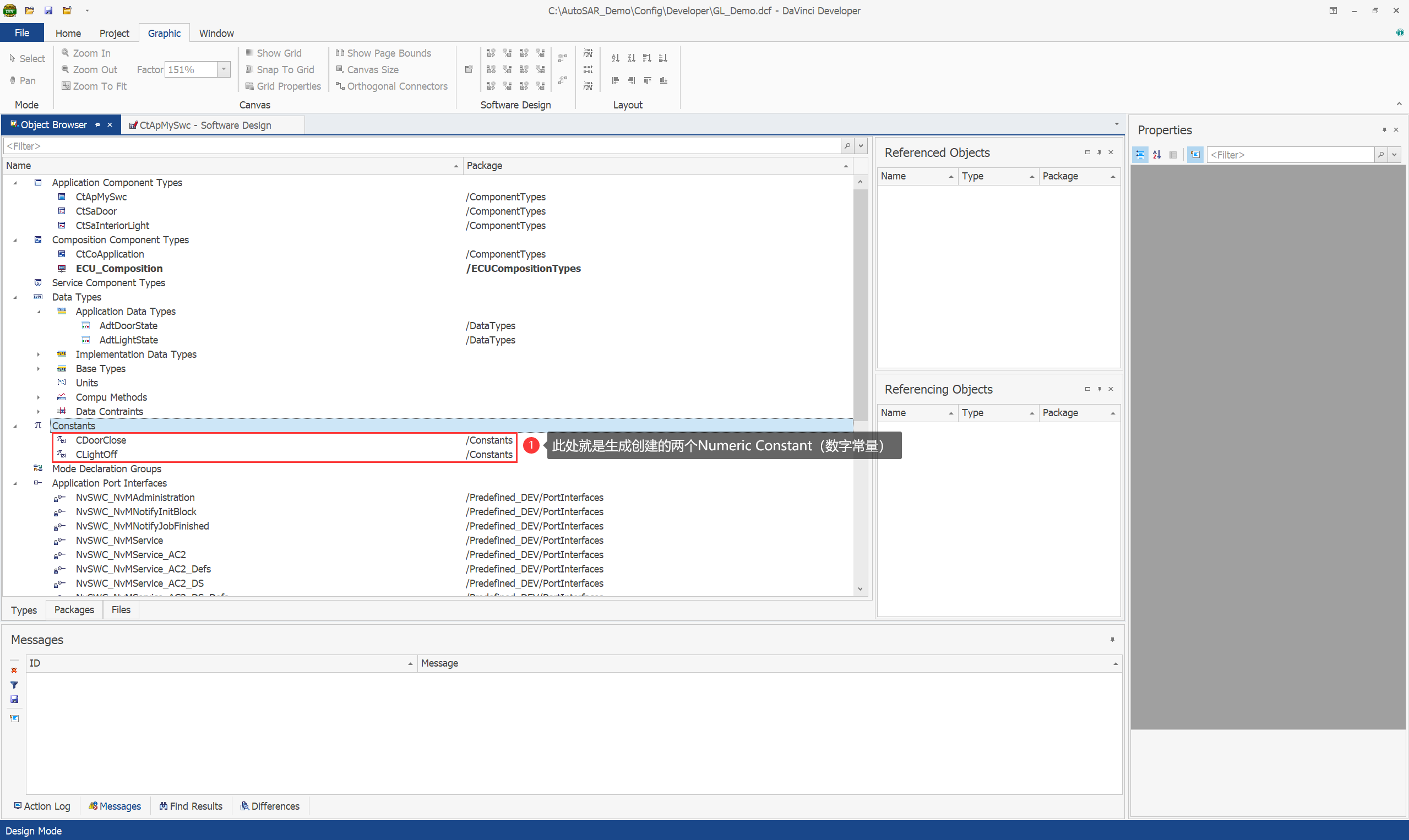Expand the Implementation Data Types node
1409x840 pixels.
point(39,354)
